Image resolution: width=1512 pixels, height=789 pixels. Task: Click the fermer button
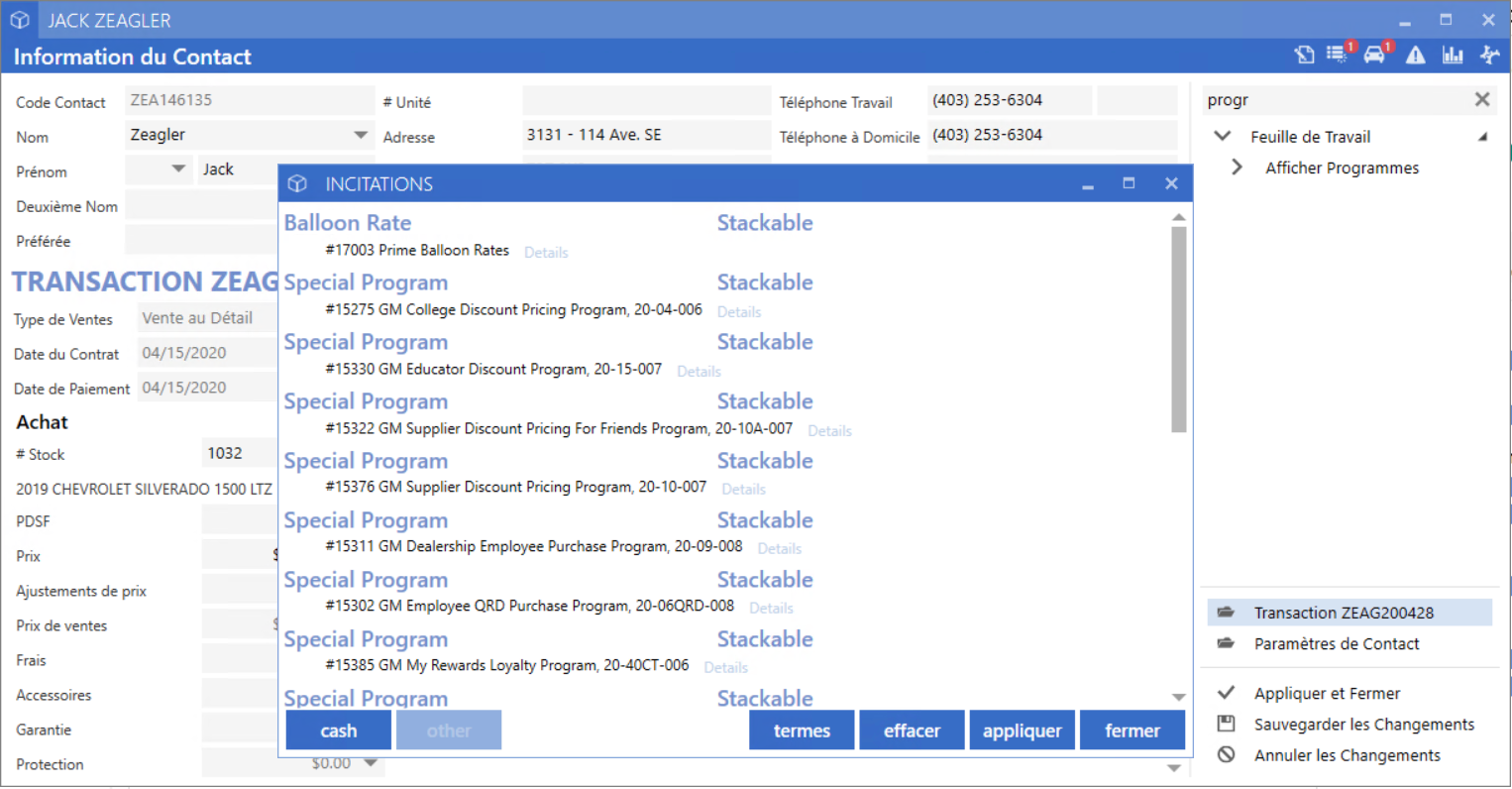coord(1133,731)
